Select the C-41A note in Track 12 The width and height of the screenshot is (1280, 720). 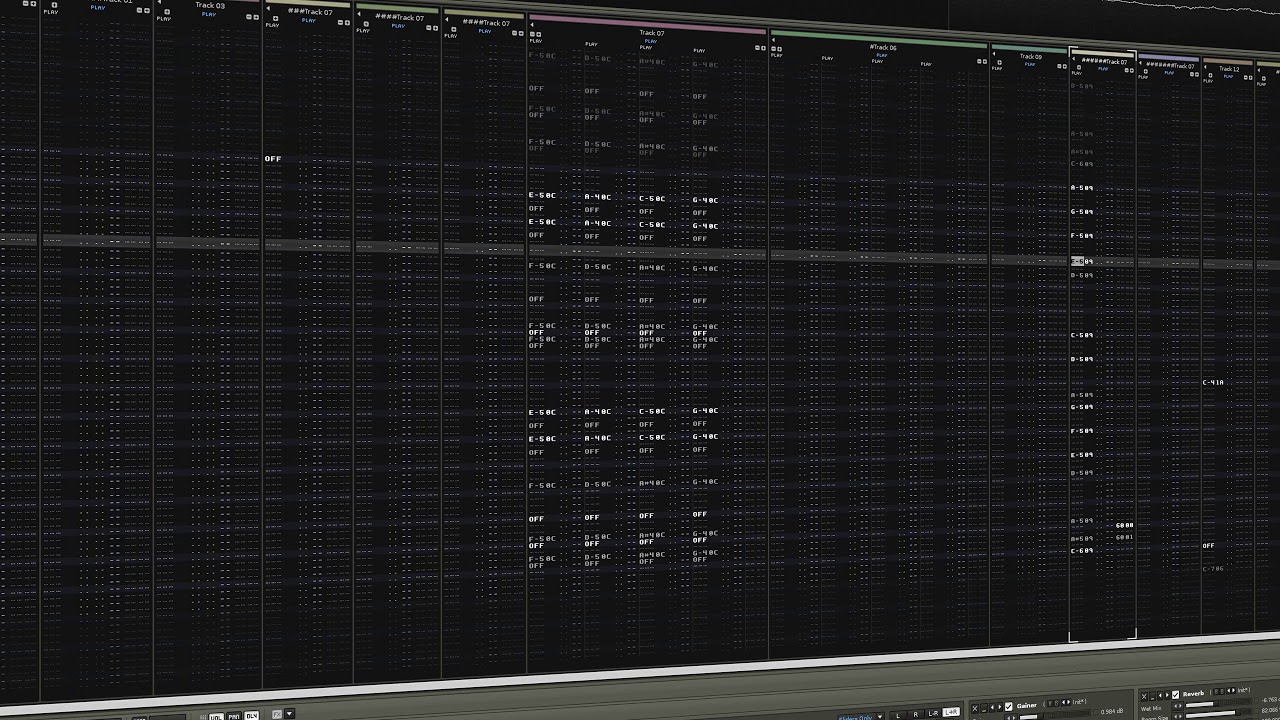1213,382
